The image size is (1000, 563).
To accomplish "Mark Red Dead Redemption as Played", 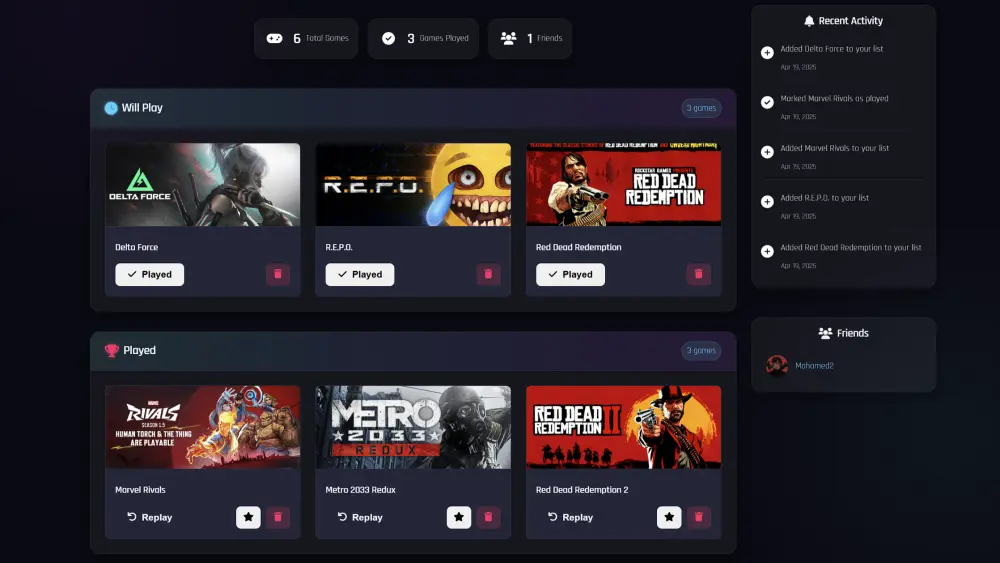I will pos(570,274).
